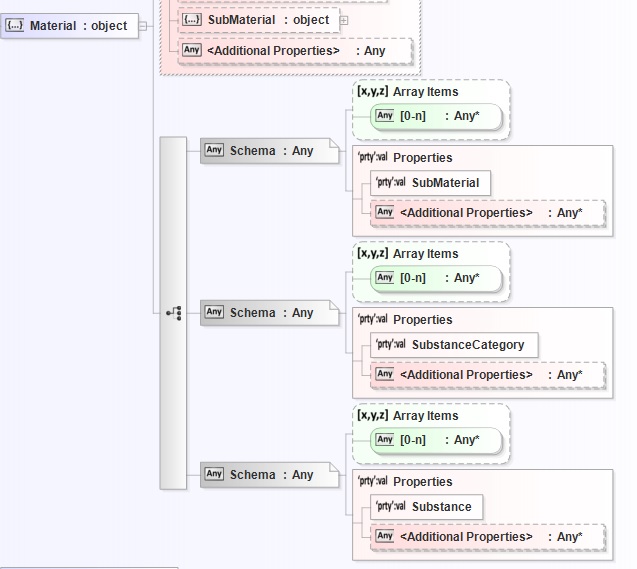Screen dimensions: 637x569
Task: Select the SubMaterial property box under Properties
Action: click(x=430, y=183)
